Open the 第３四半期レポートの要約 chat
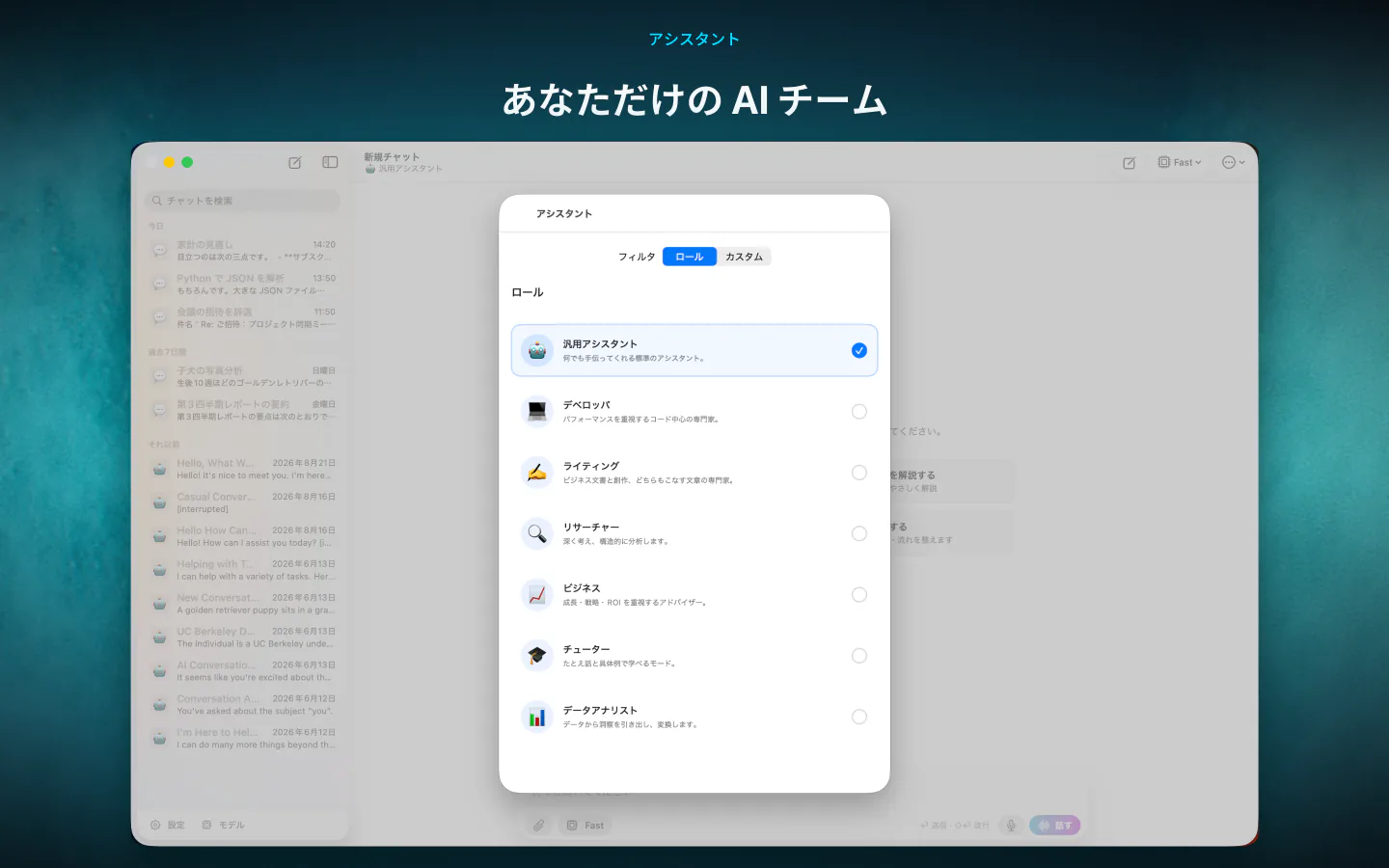The width and height of the screenshot is (1389, 868). pyautogui.click(x=243, y=410)
